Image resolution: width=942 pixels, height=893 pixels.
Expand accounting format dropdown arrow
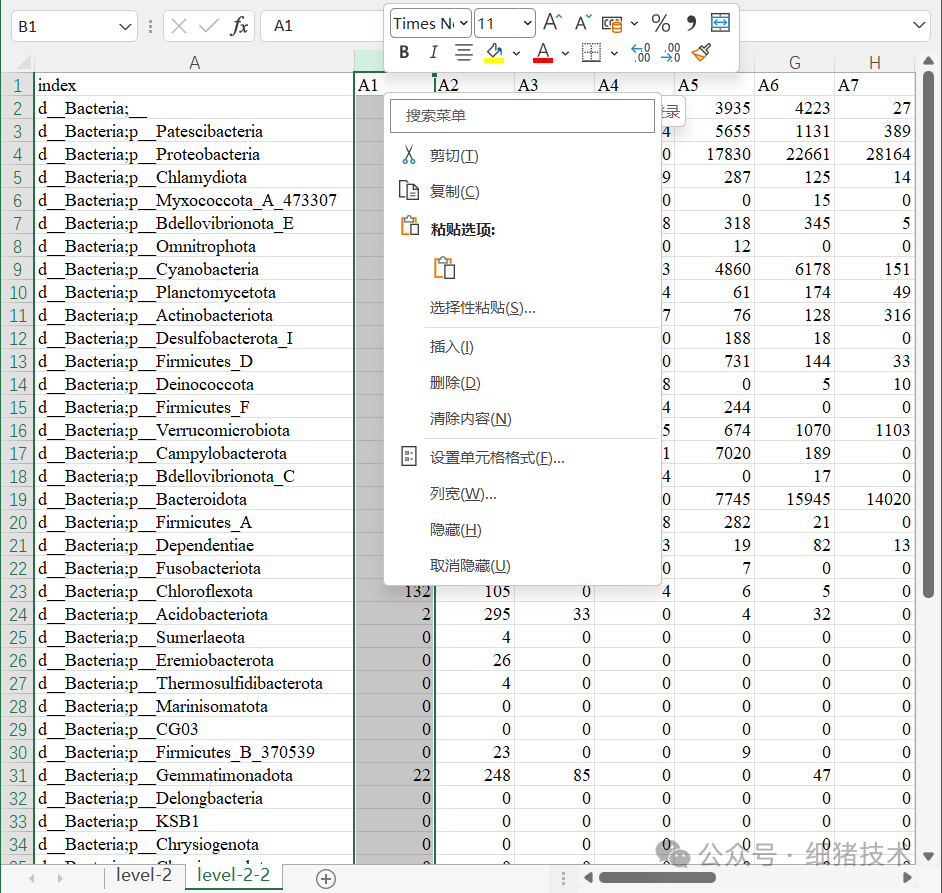coord(634,24)
